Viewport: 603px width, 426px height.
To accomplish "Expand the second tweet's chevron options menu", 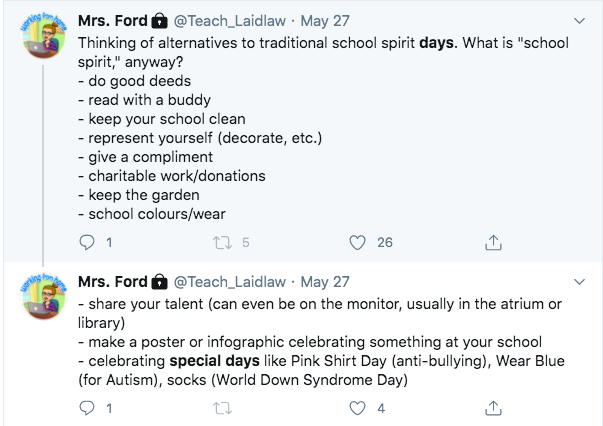I will pyautogui.click(x=579, y=284).
